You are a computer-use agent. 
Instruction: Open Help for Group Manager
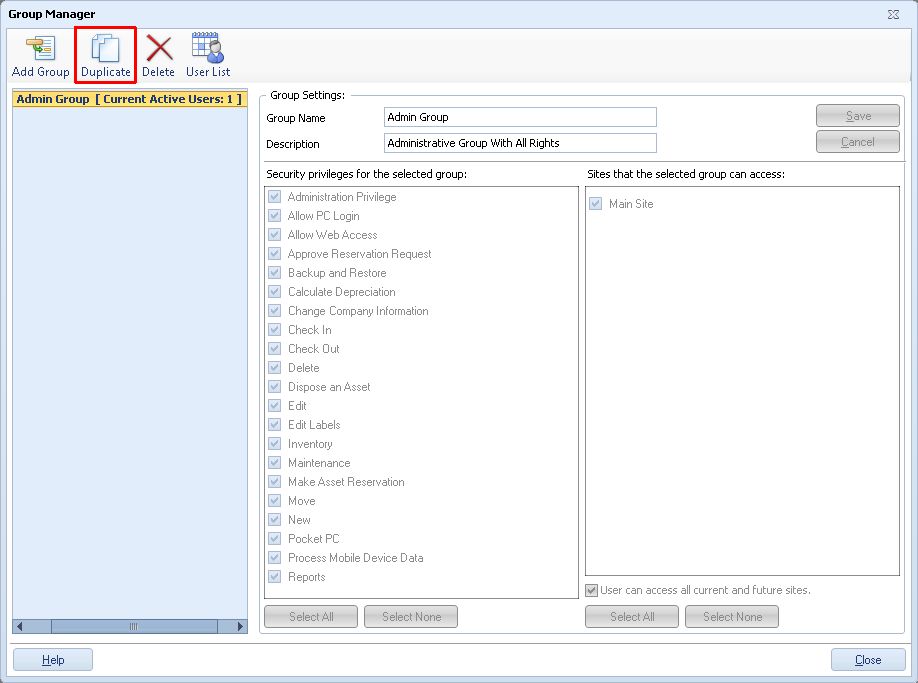tap(53, 660)
